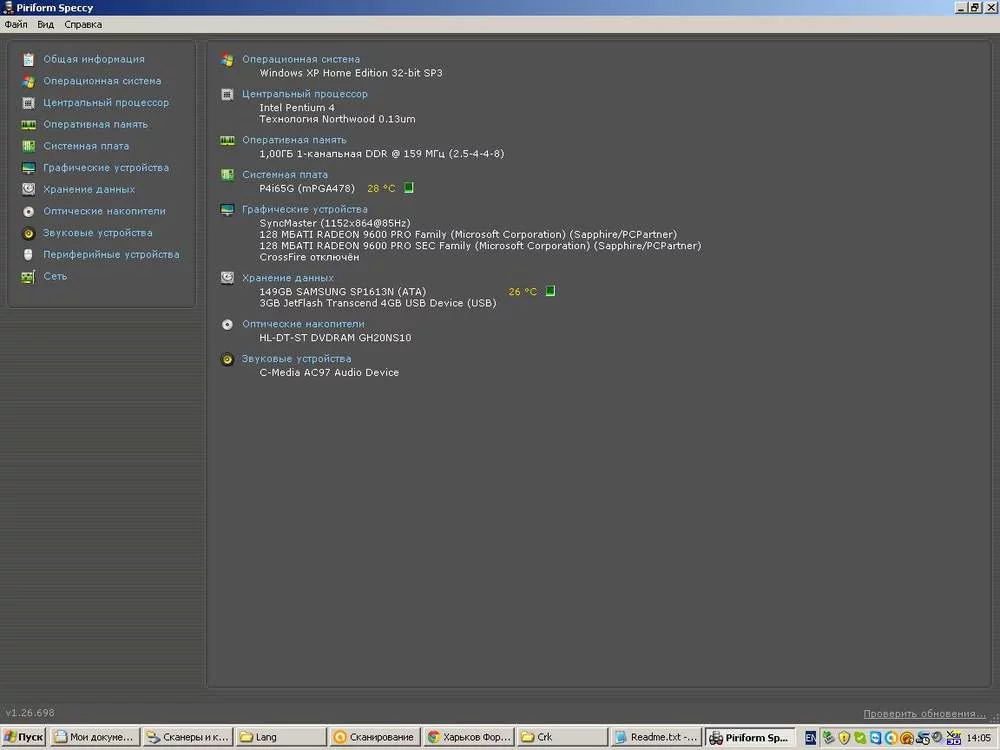Switch to Readme.txt taskbar window

[656, 738]
